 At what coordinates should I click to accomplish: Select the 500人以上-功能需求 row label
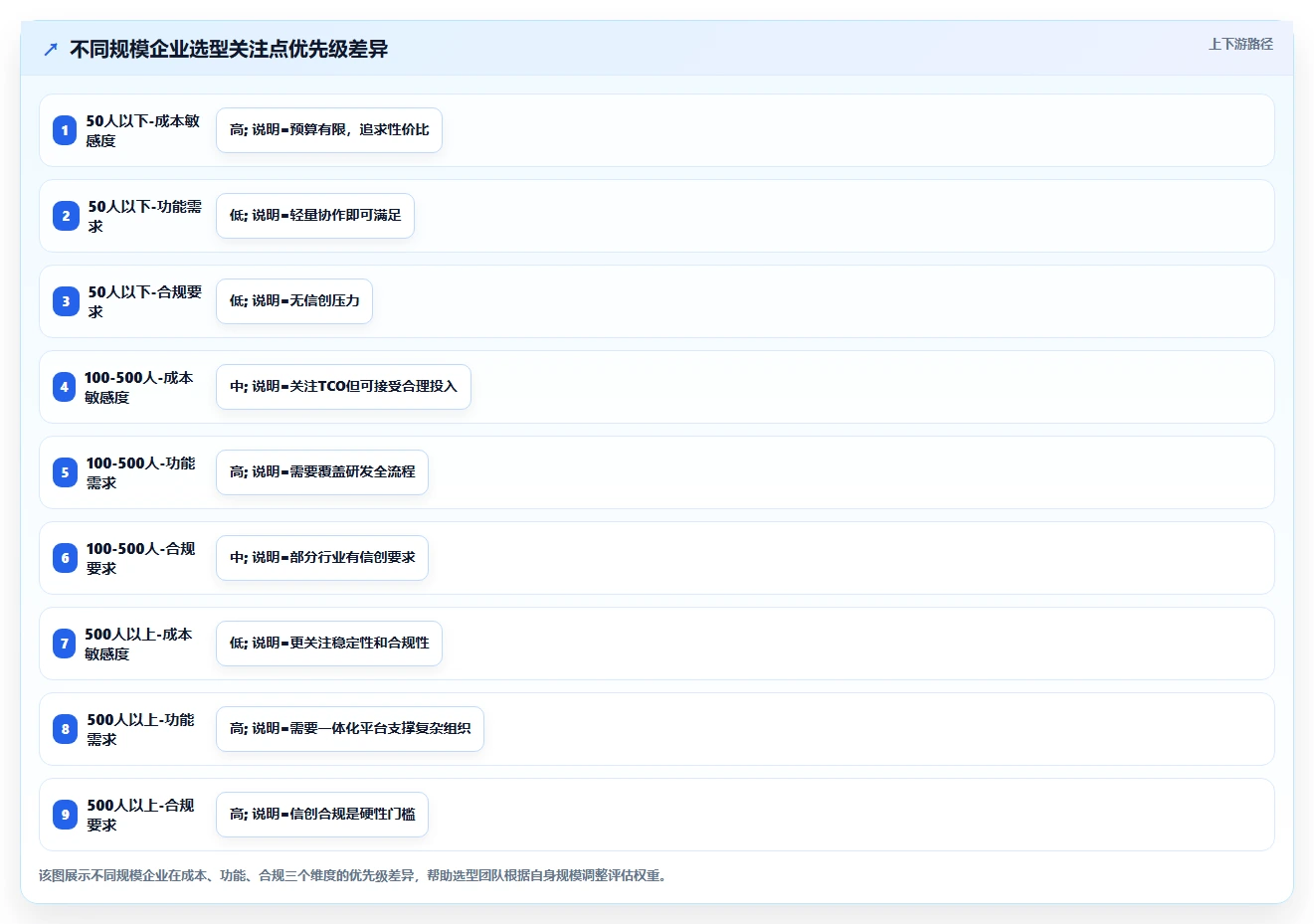tap(140, 729)
